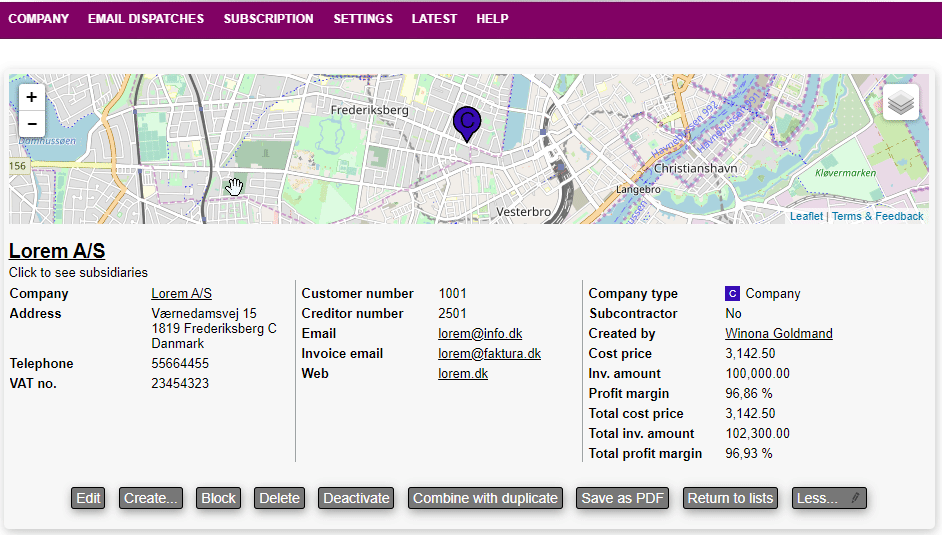Image resolution: width=942 pixels, height=535 pixels.
Task: Zoom in on the map
Action: click(32, 97)
